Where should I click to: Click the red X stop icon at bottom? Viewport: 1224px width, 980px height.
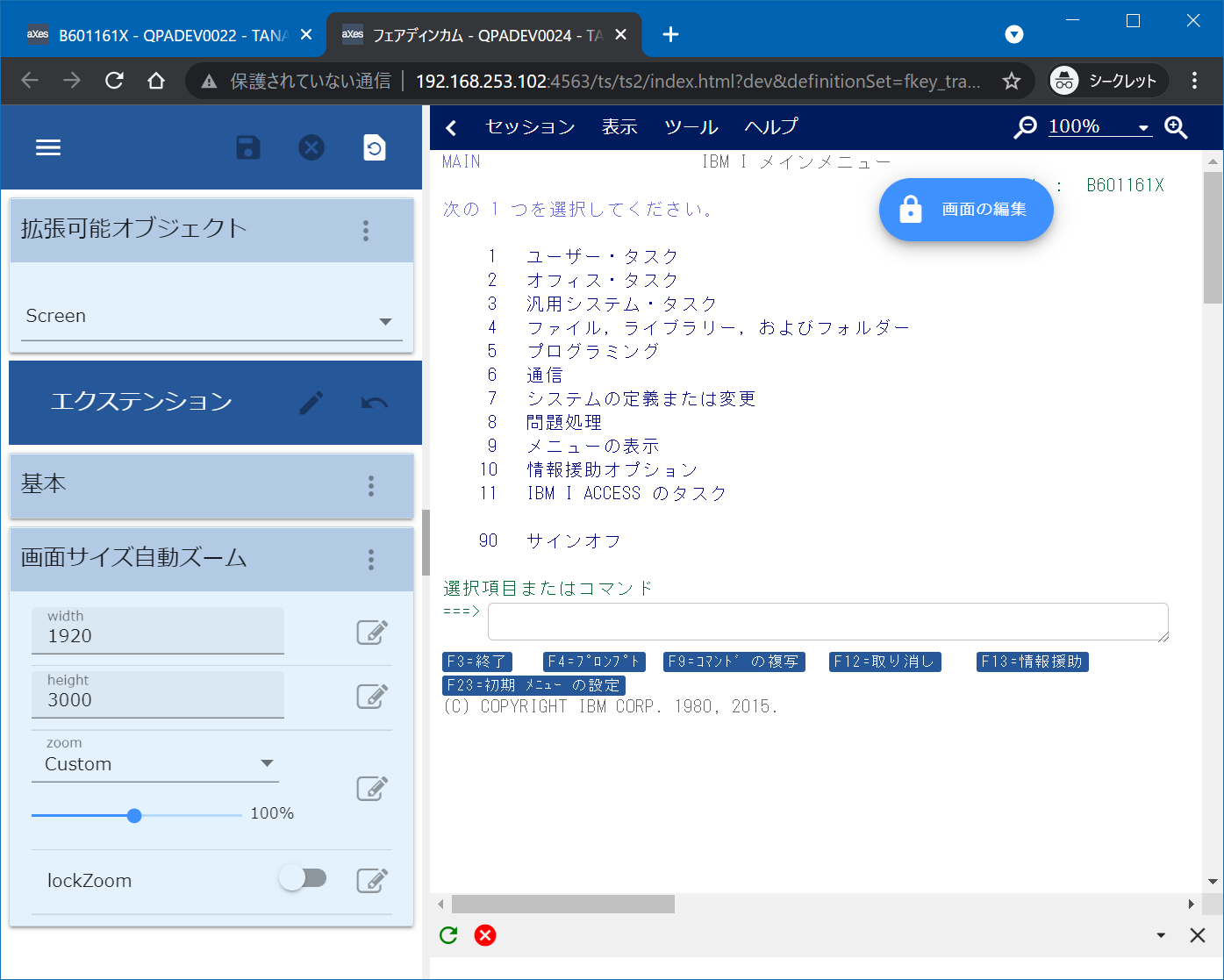click(485, 935)
